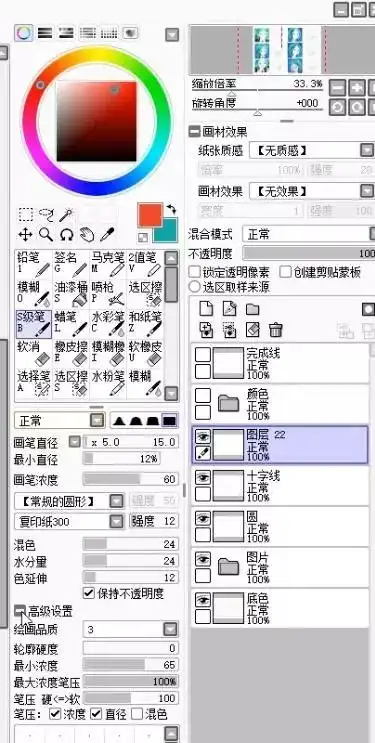Select the hand pan tool
This screenshot has width=375, height=743.
pyautogui.click(x=87, y=234)
